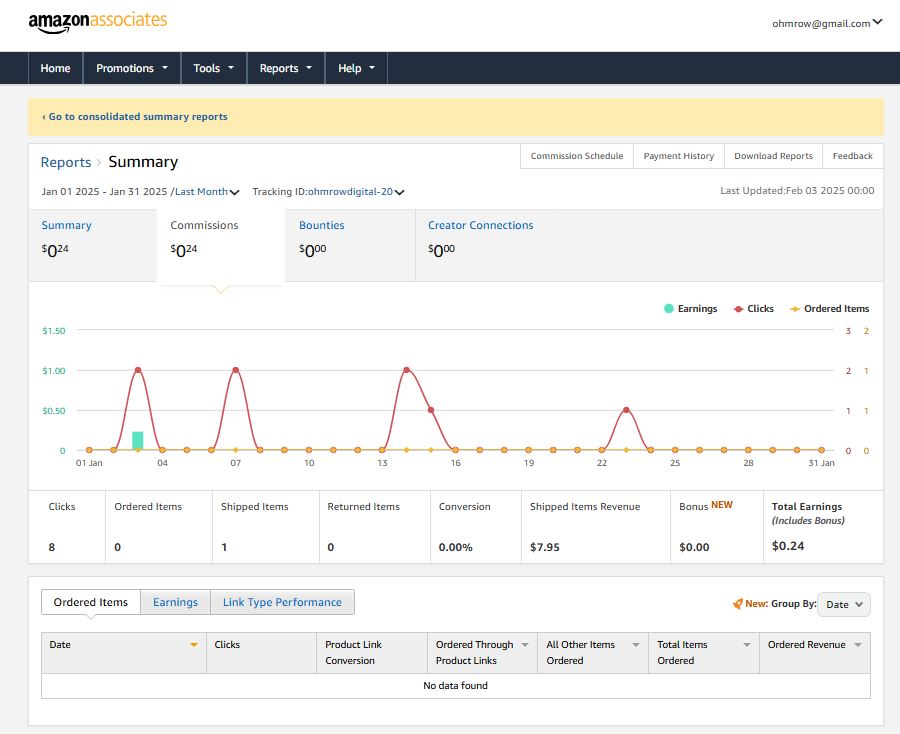
Task: Expand the Tracking ID ohmrowdigital-20 dropdown
Action: pyautogui.click(x=356, y=192)
